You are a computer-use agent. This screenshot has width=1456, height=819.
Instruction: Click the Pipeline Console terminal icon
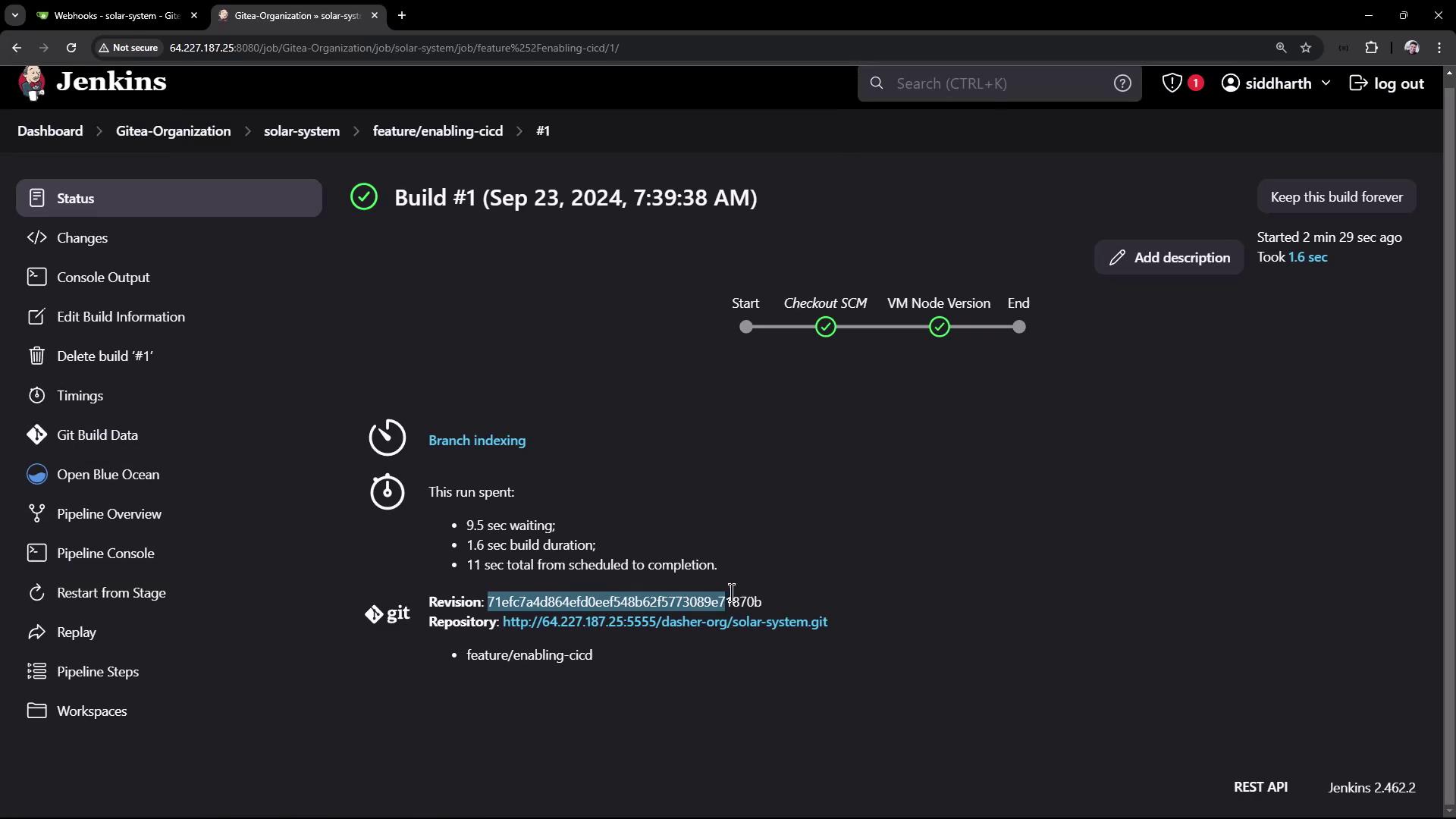[36, 553]
